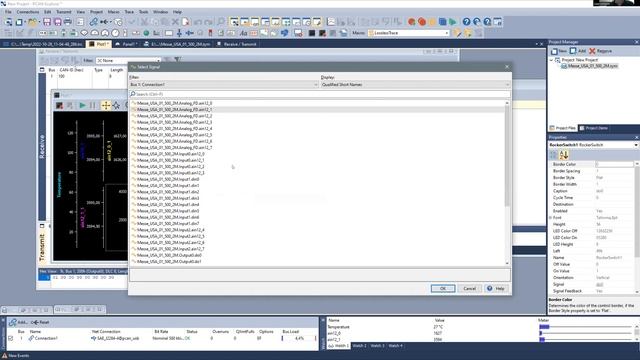The height and width of the screenshot is (360, 640).
Task: Select signal Analog_F0.ain12_0 in the list
Action: 174,103
